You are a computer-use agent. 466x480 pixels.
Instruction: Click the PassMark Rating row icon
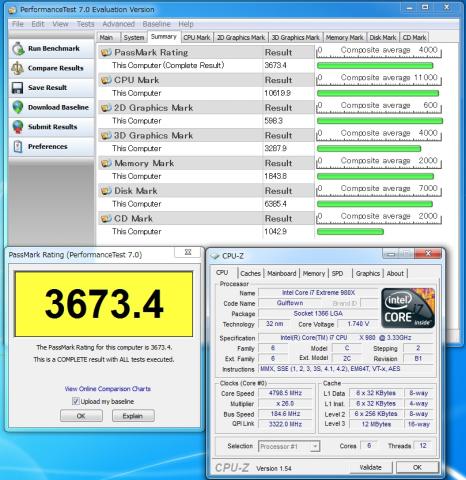click(x=106, y=53)
